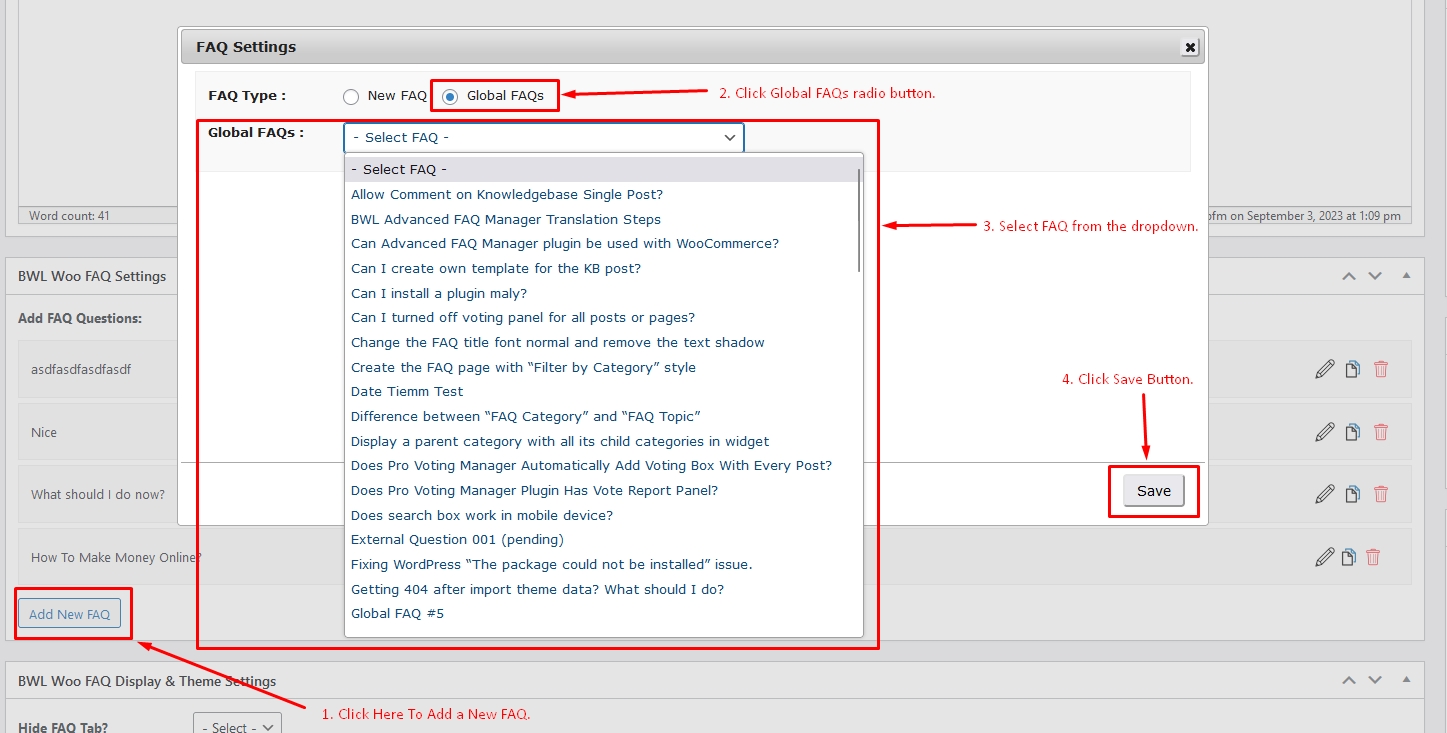Screen dimensions: 1447x733
Task: Click the Add New FAQ button
Action: (x=70, y=613)
